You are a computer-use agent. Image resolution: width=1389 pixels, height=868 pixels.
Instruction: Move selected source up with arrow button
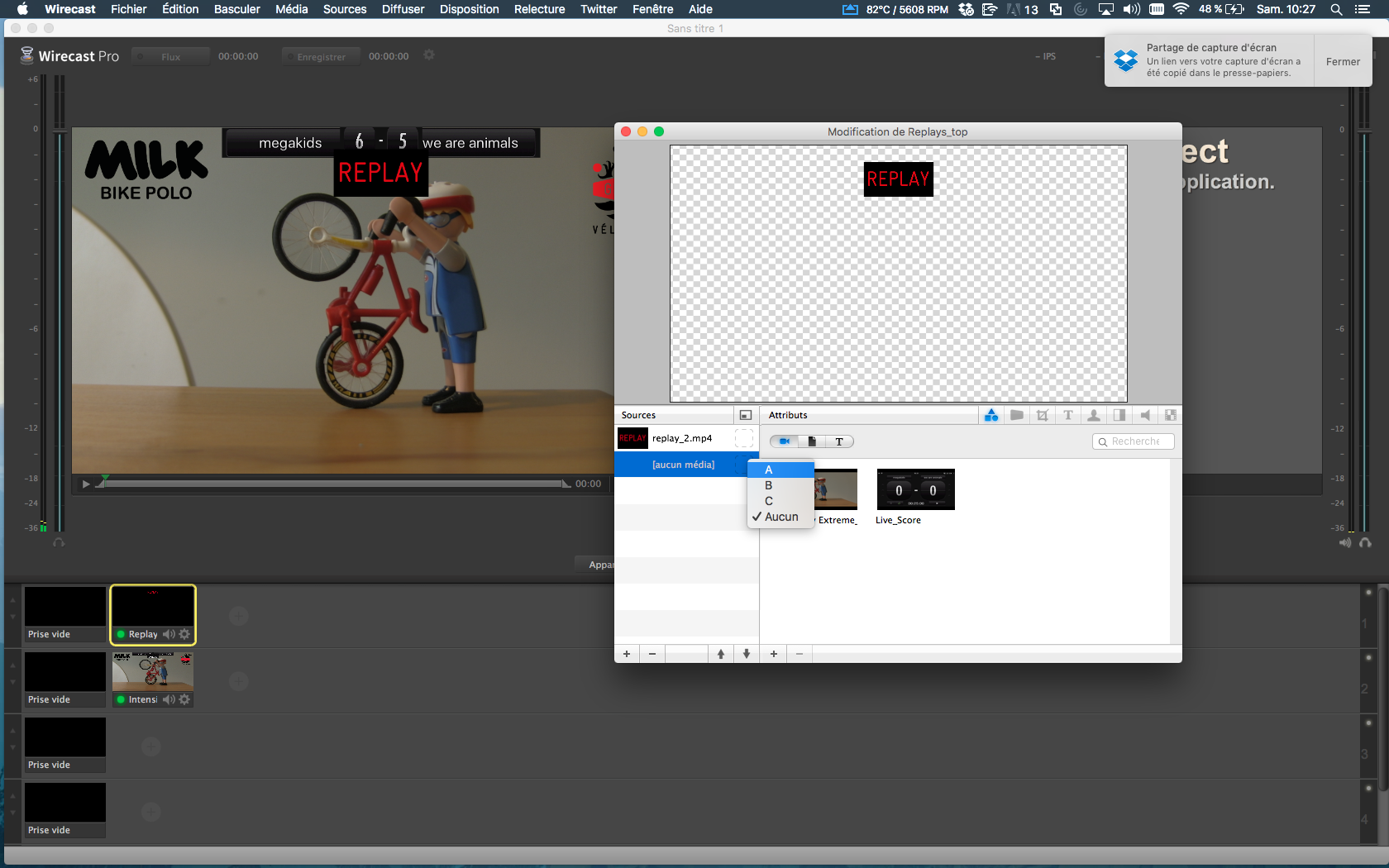721,654
